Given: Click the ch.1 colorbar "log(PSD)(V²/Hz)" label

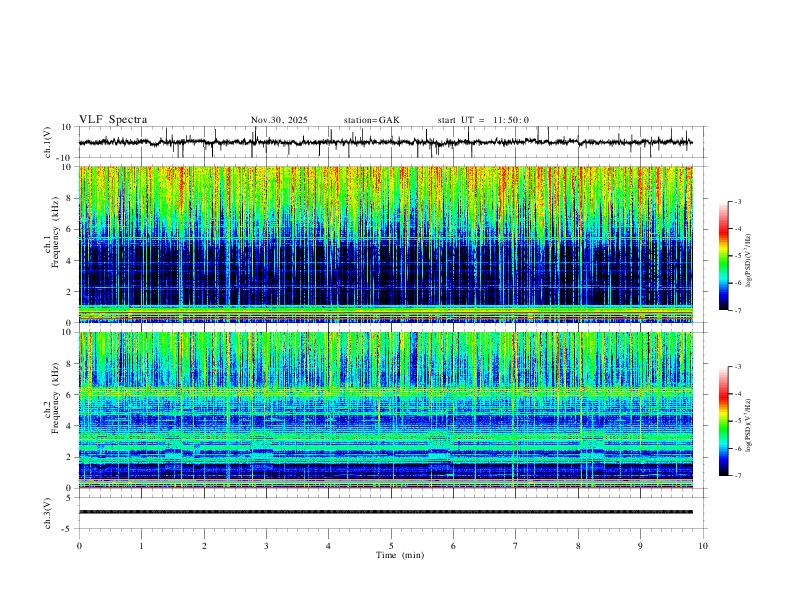Looking at the screenshot, I should tap(748, 261).
